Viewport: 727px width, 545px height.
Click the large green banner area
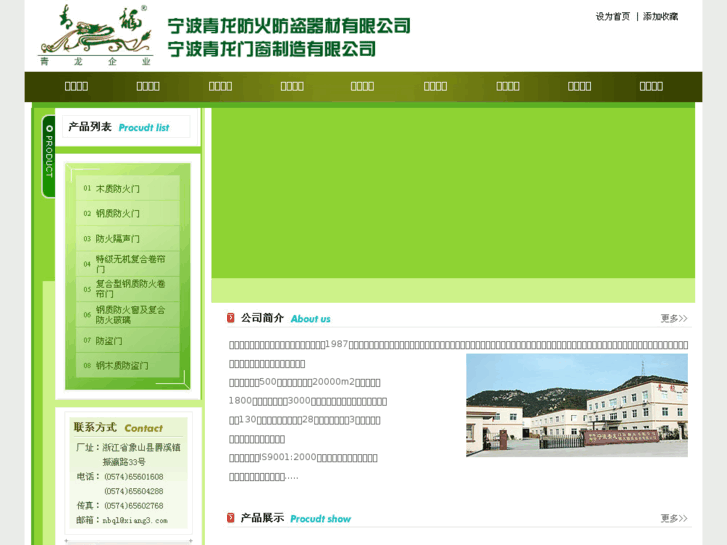[x=453, y=192]
